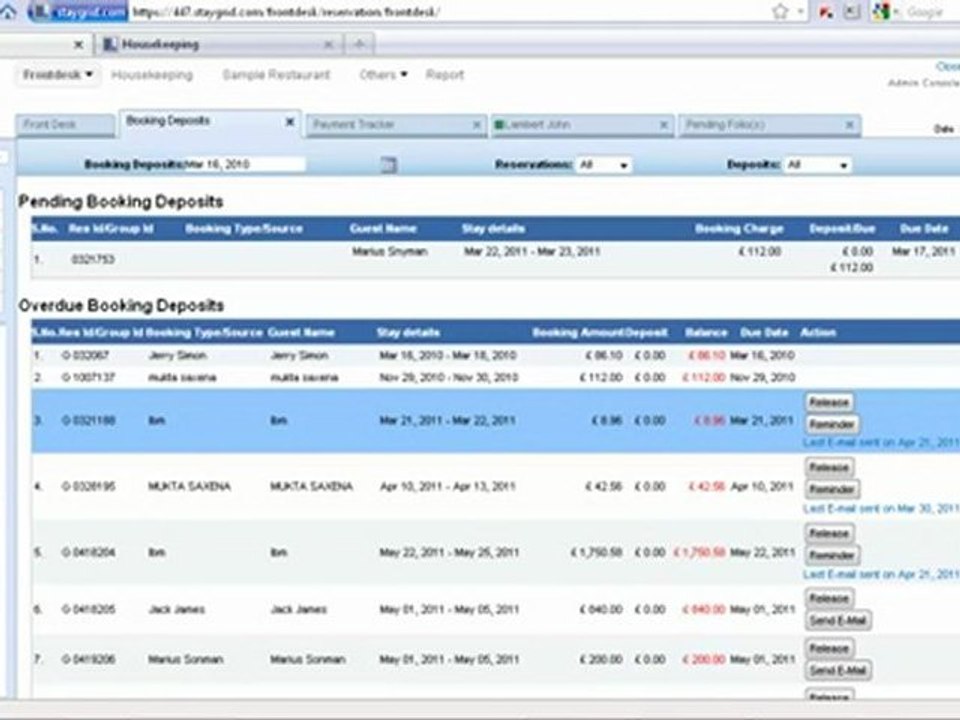
Task: Click Reminder button in highlighted ibm row
Action: [x=831, y=424]
